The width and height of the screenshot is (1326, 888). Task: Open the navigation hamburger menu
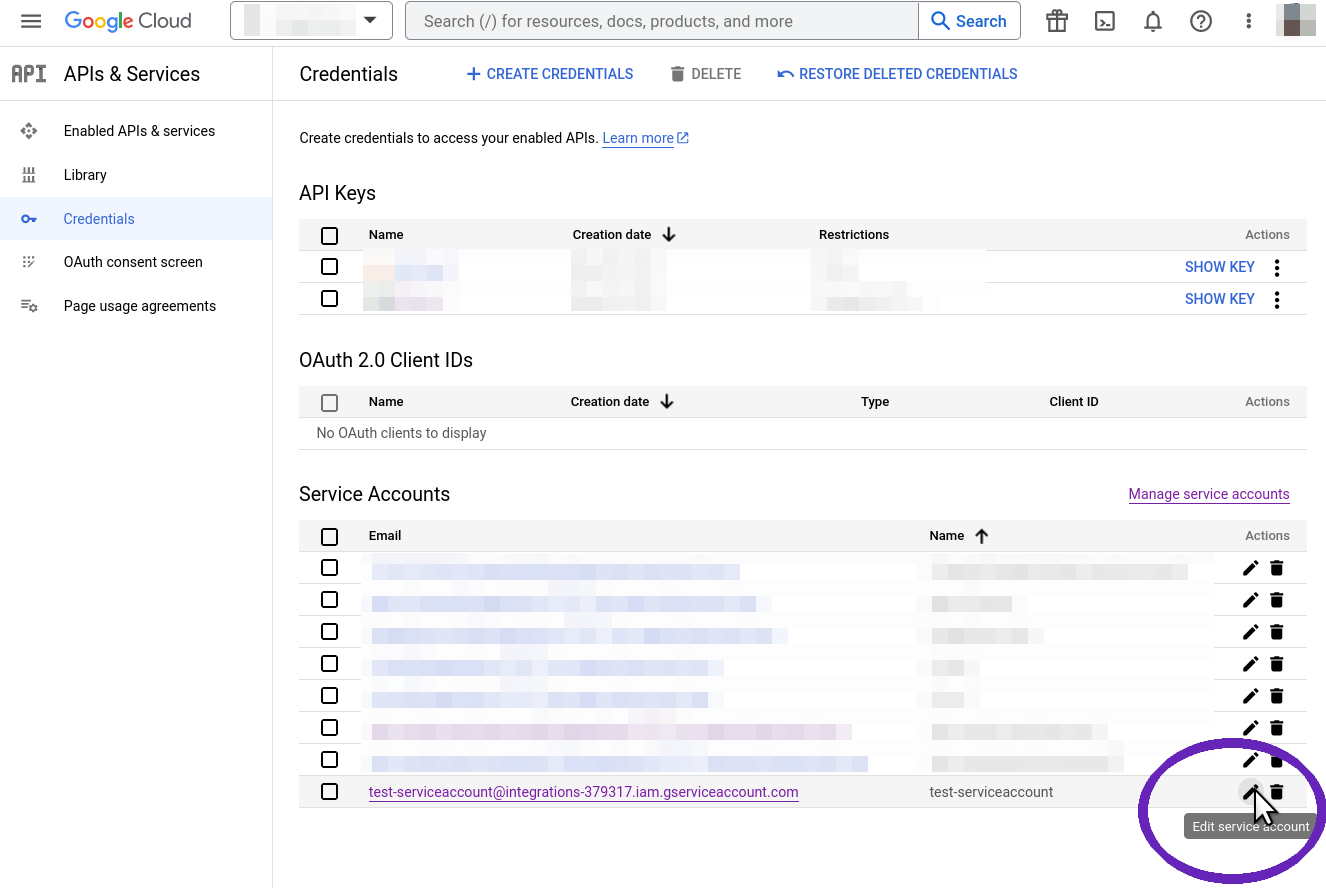click(30, 21)
